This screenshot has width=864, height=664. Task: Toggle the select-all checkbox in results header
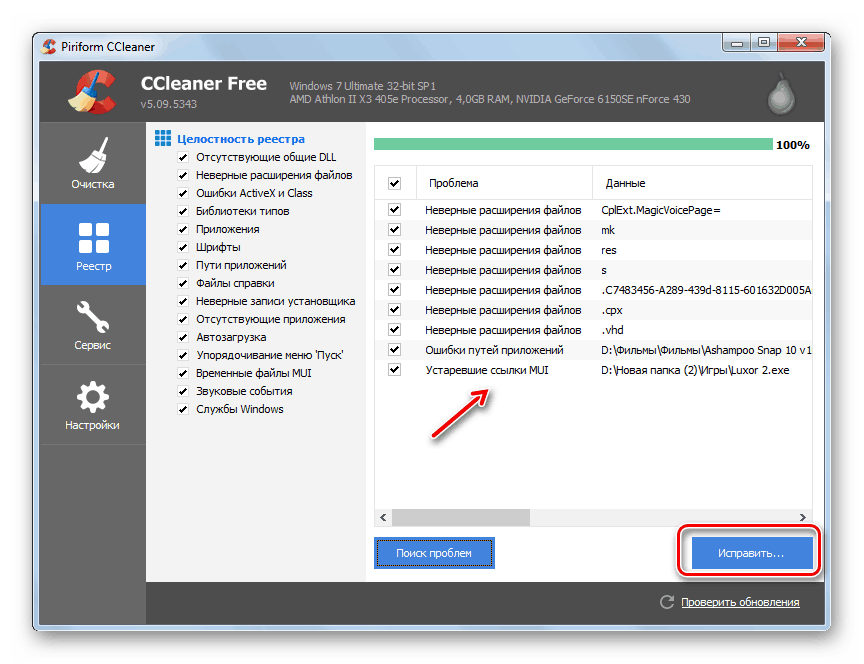click(x=395, y=183)
